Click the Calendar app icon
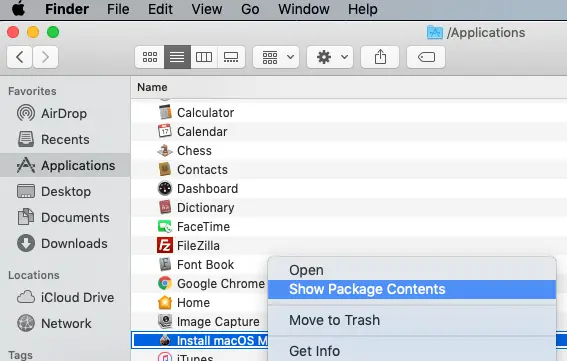The image size is (567, 361). click(x=165, y=131)
